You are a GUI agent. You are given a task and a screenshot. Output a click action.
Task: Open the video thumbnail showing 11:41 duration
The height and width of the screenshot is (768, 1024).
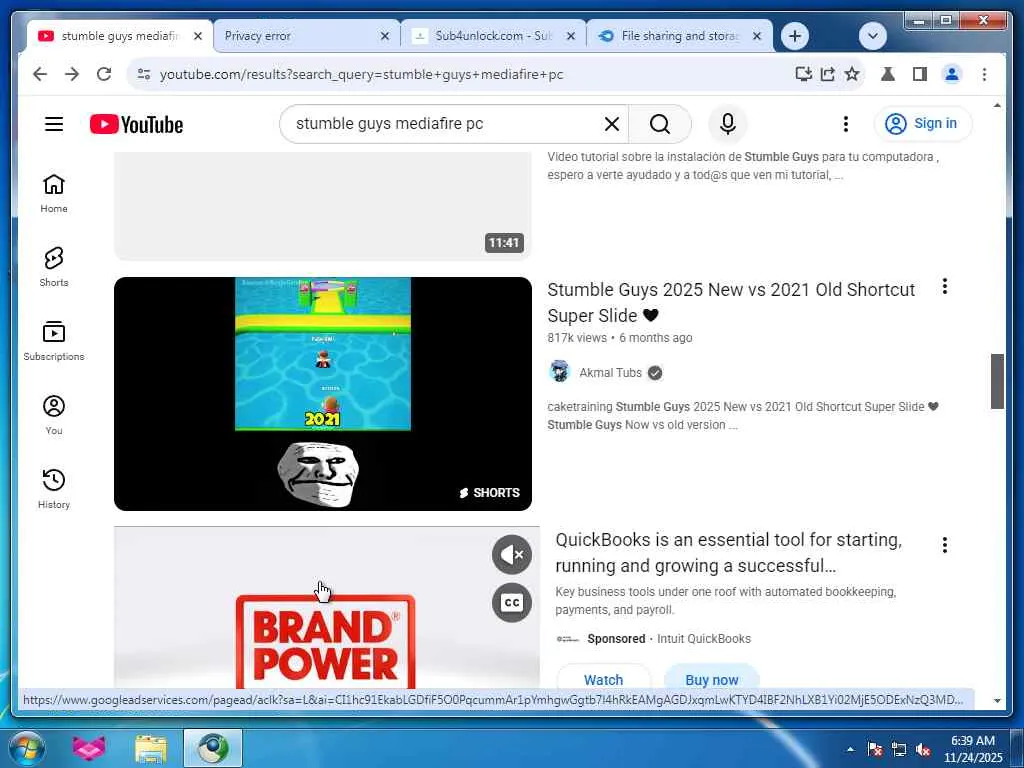pyautogui.click(x=323, y=206)
